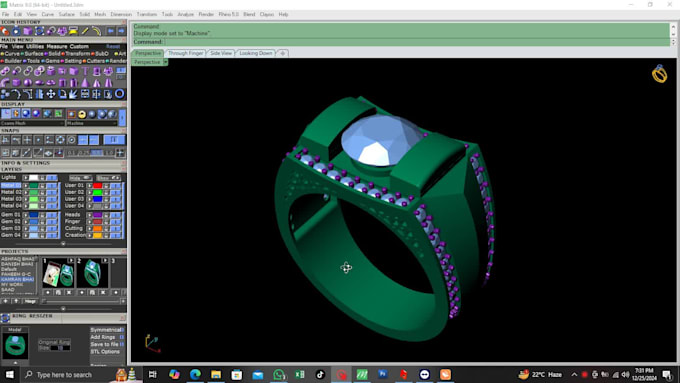Open the Curve menu in menu bar
This screenshot has width=680, height=383.
pos(48,14)
